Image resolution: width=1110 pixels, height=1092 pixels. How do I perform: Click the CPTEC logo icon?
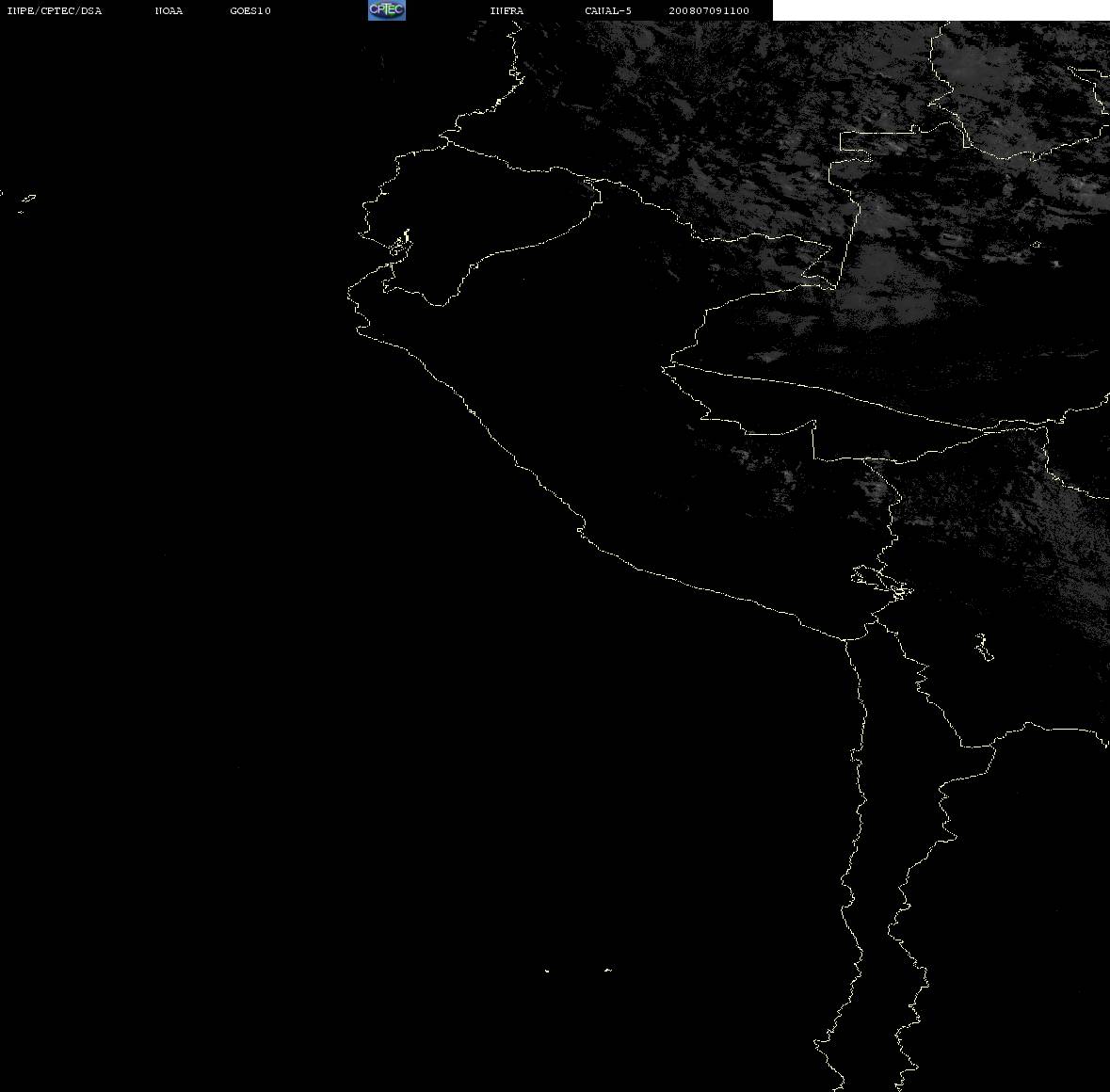(387, 10)
